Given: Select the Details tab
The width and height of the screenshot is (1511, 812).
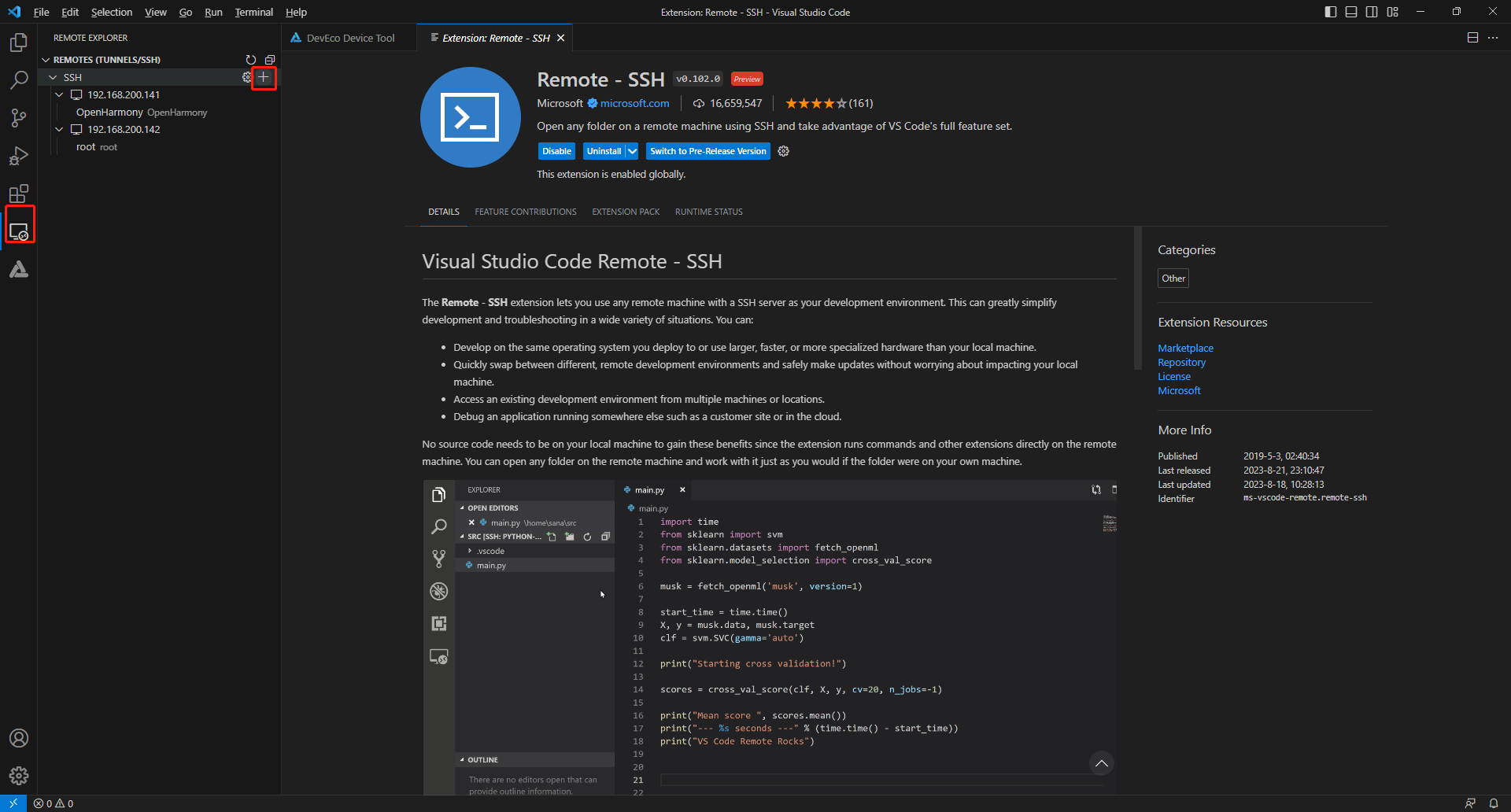Looking at the screenshot, I should (x=444, y=212).
